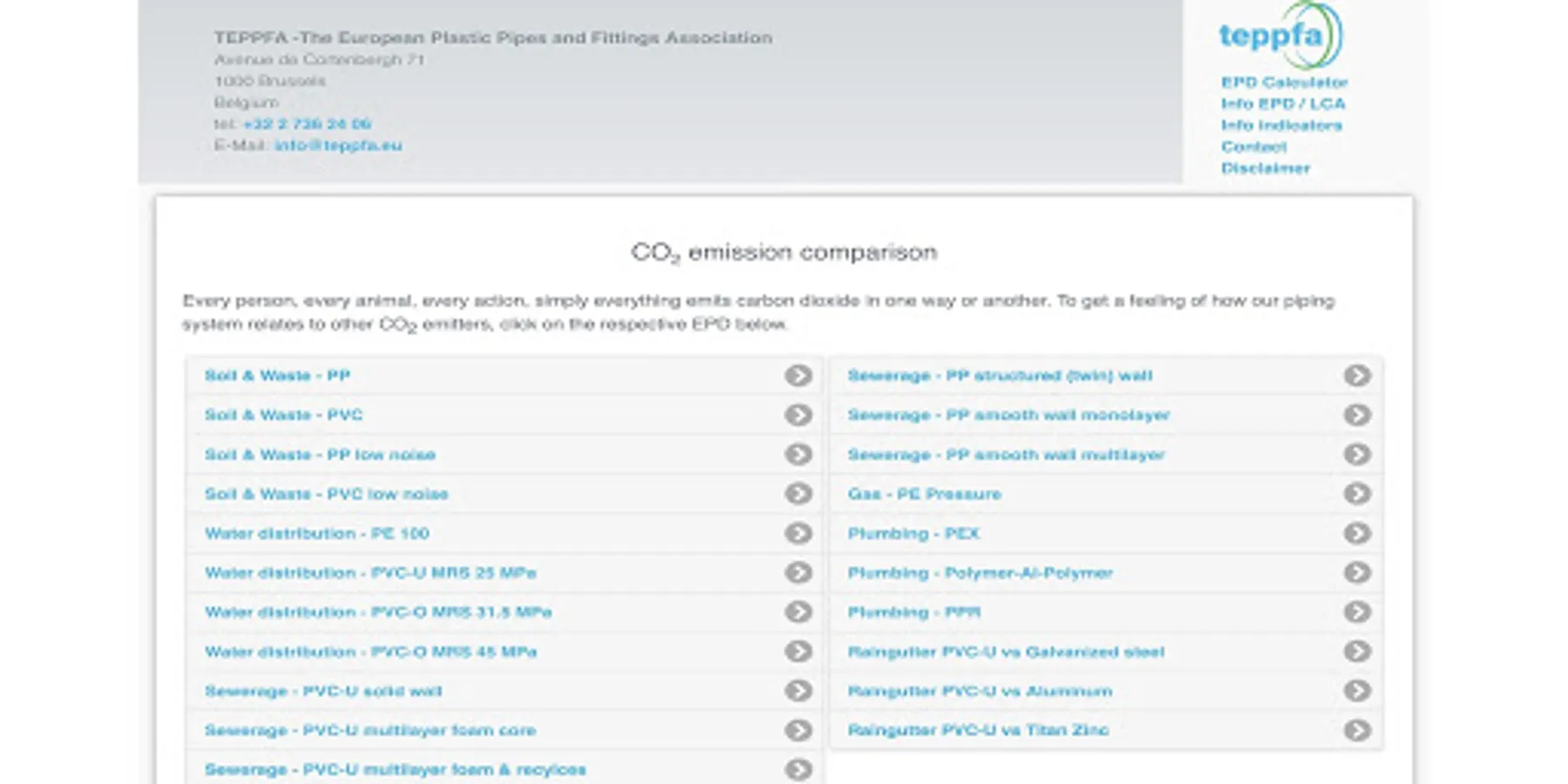
Task: Click arrow icon for Soil & Waste - PVC low noise
Action: click(x=798, y=494)
